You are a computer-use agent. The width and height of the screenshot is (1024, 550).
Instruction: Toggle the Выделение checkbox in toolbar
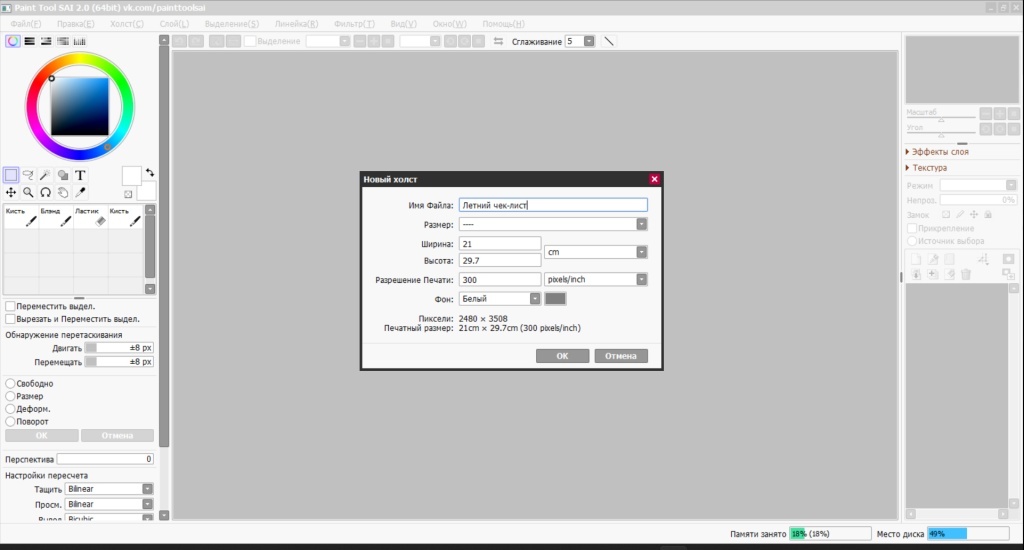pos(249,41)
